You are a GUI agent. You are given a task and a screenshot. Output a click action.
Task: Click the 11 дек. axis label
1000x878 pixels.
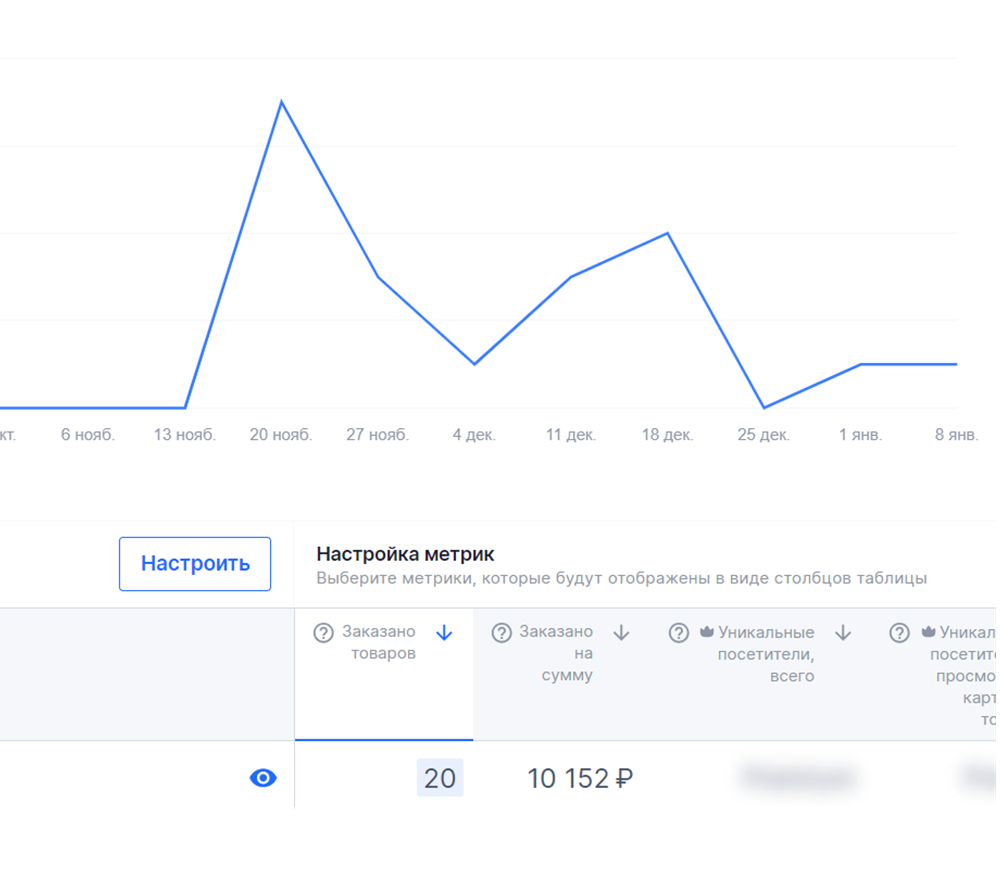(x=571, y=435)
